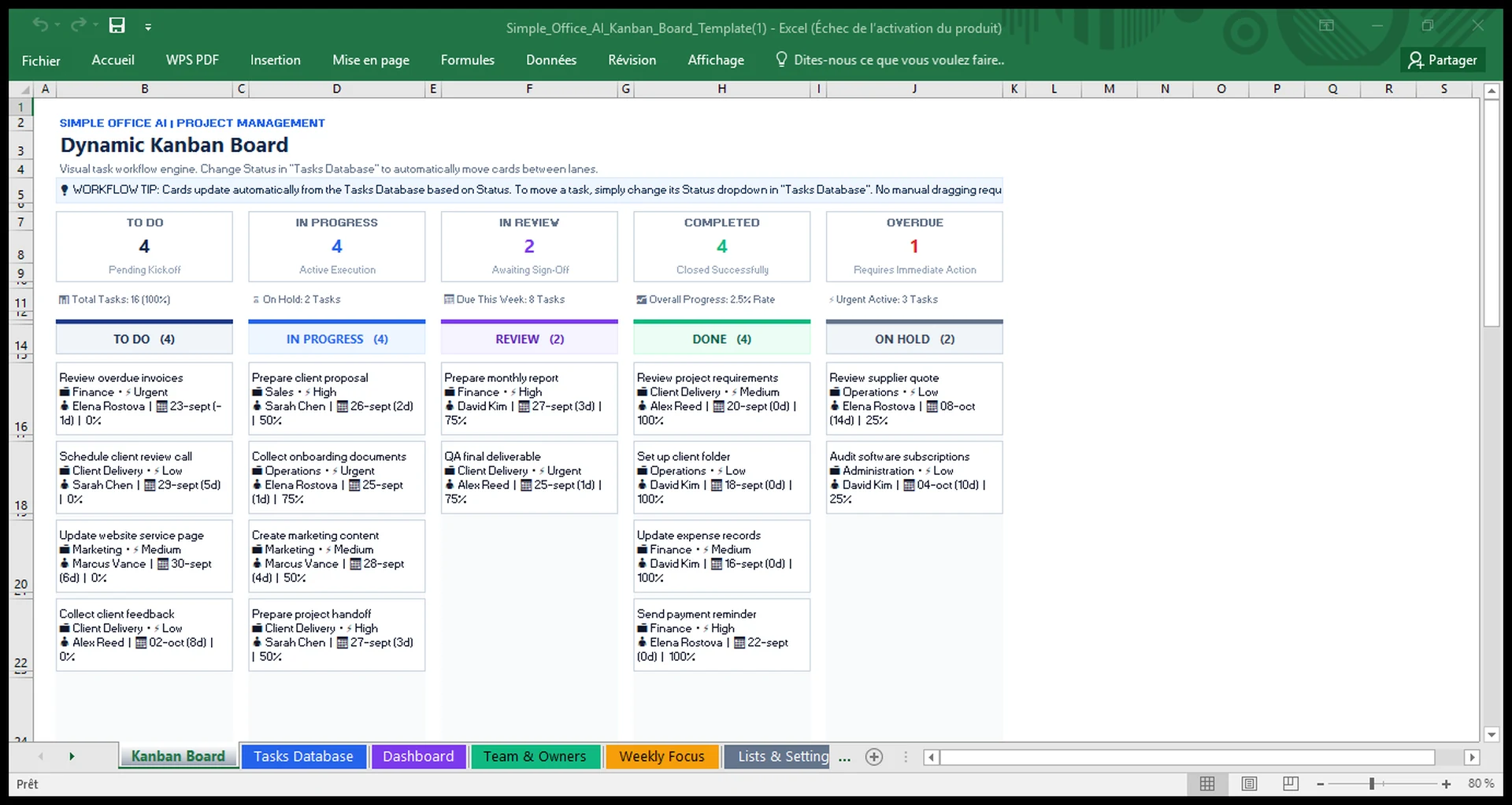The height and width of the screenshot is (805, 1512).
Task: Open the Données ribbon tab
Action: [x=551, y=60]
